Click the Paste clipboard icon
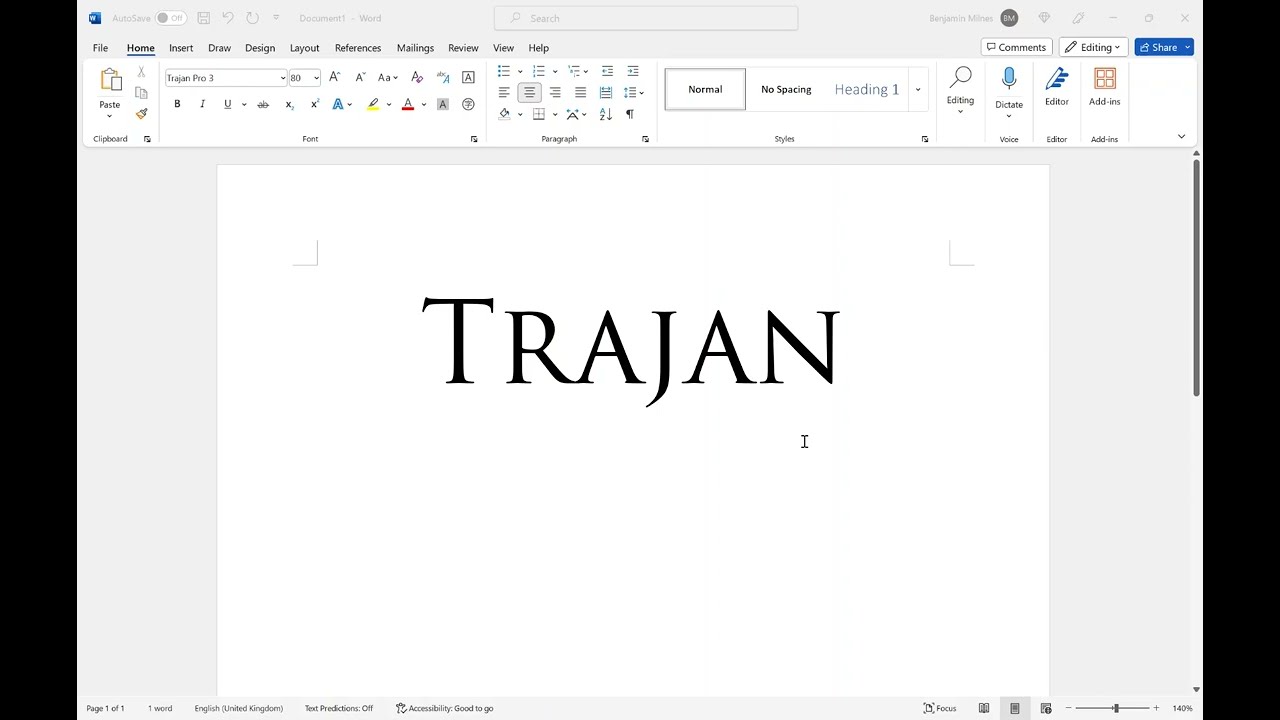This screenshot has width=1280, height=720. tap(110, 81)
